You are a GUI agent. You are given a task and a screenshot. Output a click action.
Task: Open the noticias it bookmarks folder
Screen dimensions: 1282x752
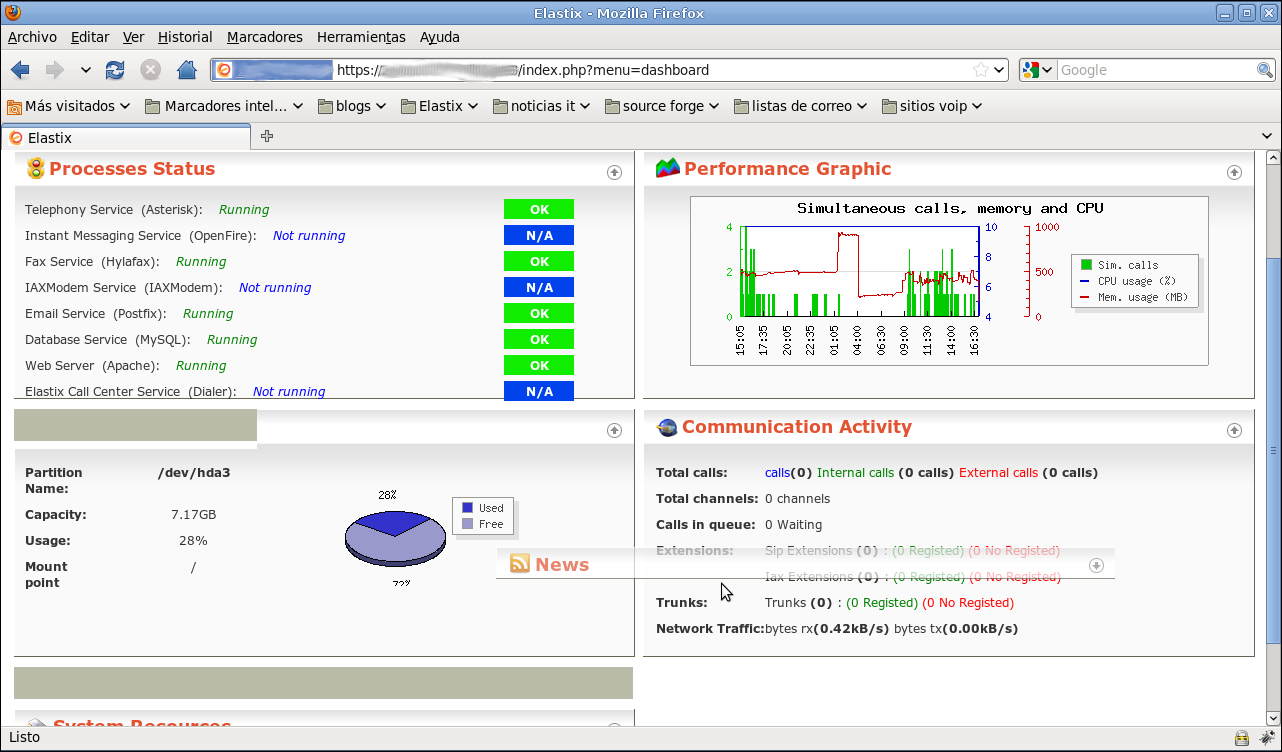pos(541,106)
